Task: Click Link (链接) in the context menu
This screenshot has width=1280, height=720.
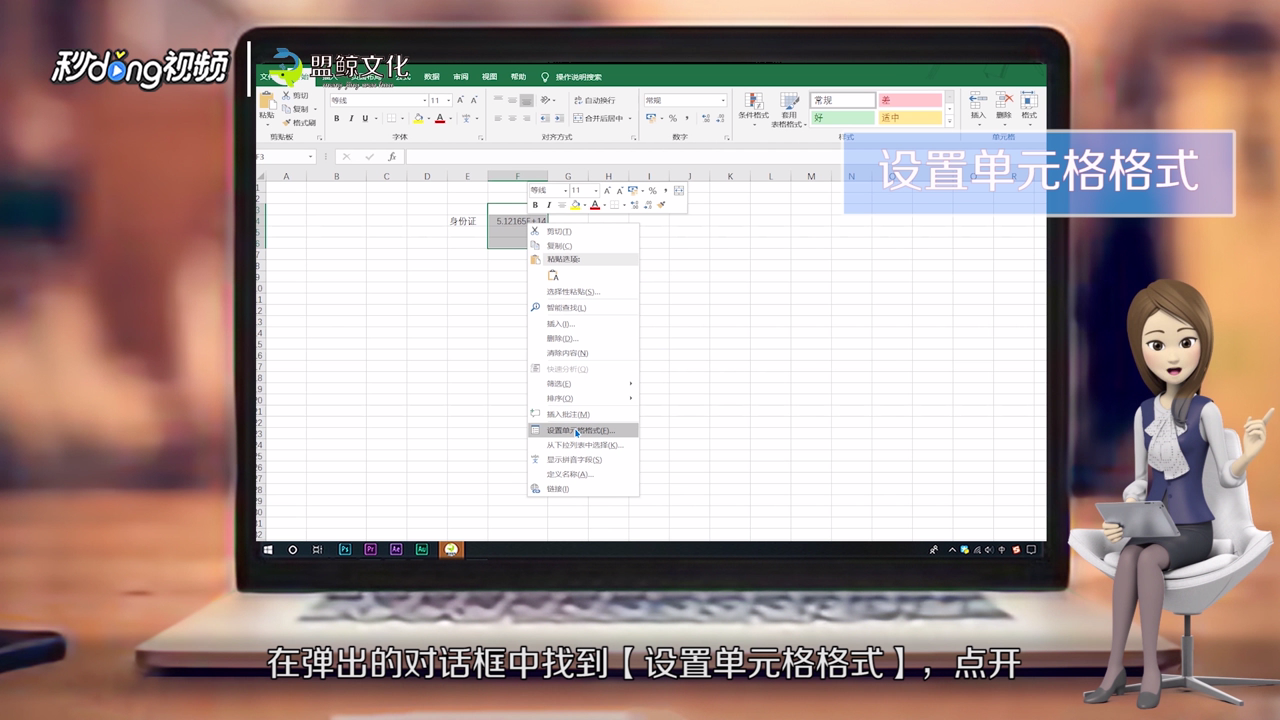Action: pos(583,489)
